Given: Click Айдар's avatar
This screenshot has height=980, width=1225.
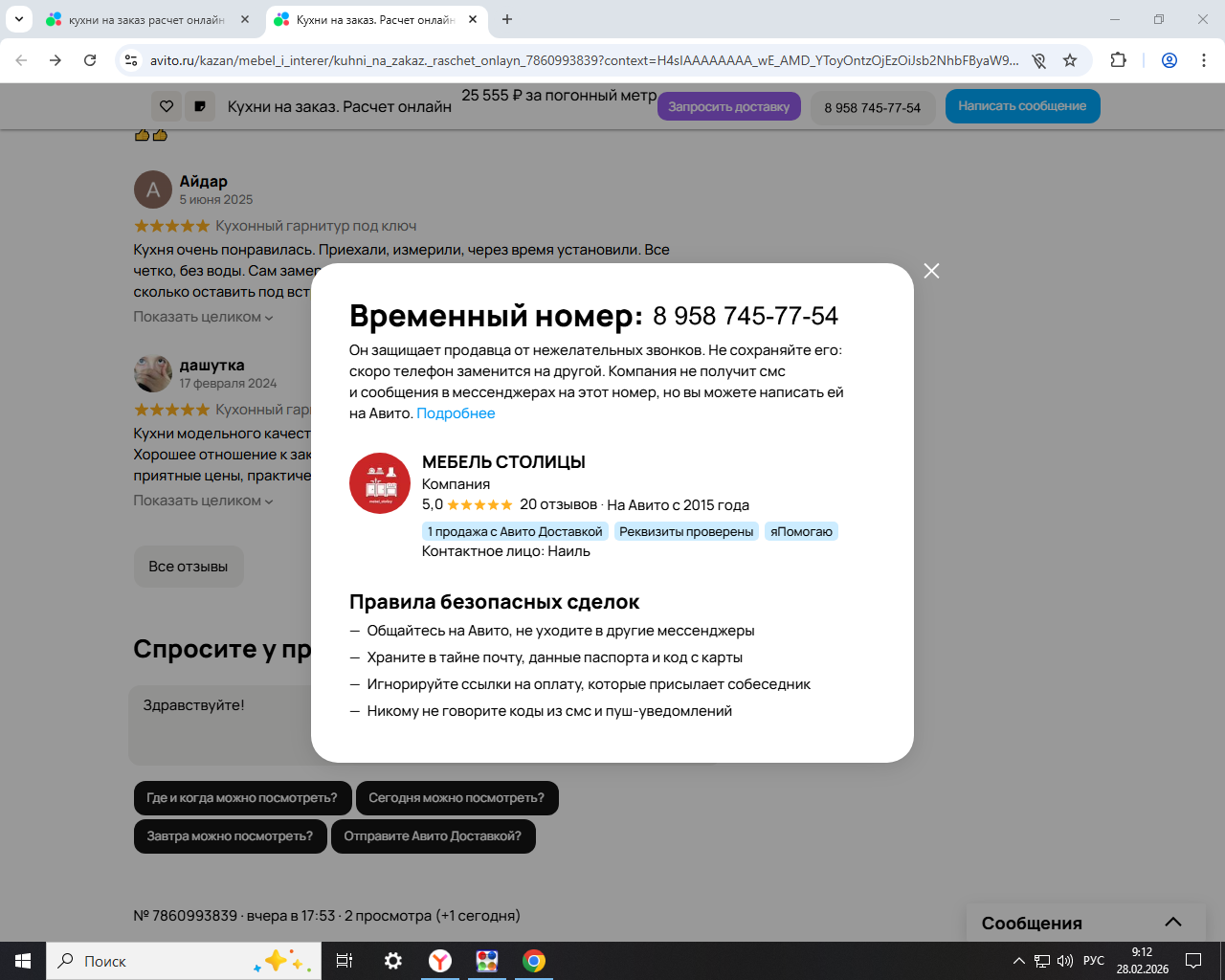Looking at the screenshot, I should click(x=153, y=190).
